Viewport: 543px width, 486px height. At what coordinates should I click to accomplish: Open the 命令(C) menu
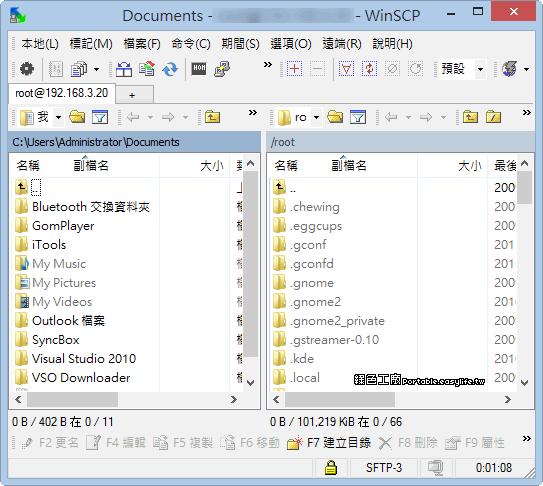click(x=191, y=44)
